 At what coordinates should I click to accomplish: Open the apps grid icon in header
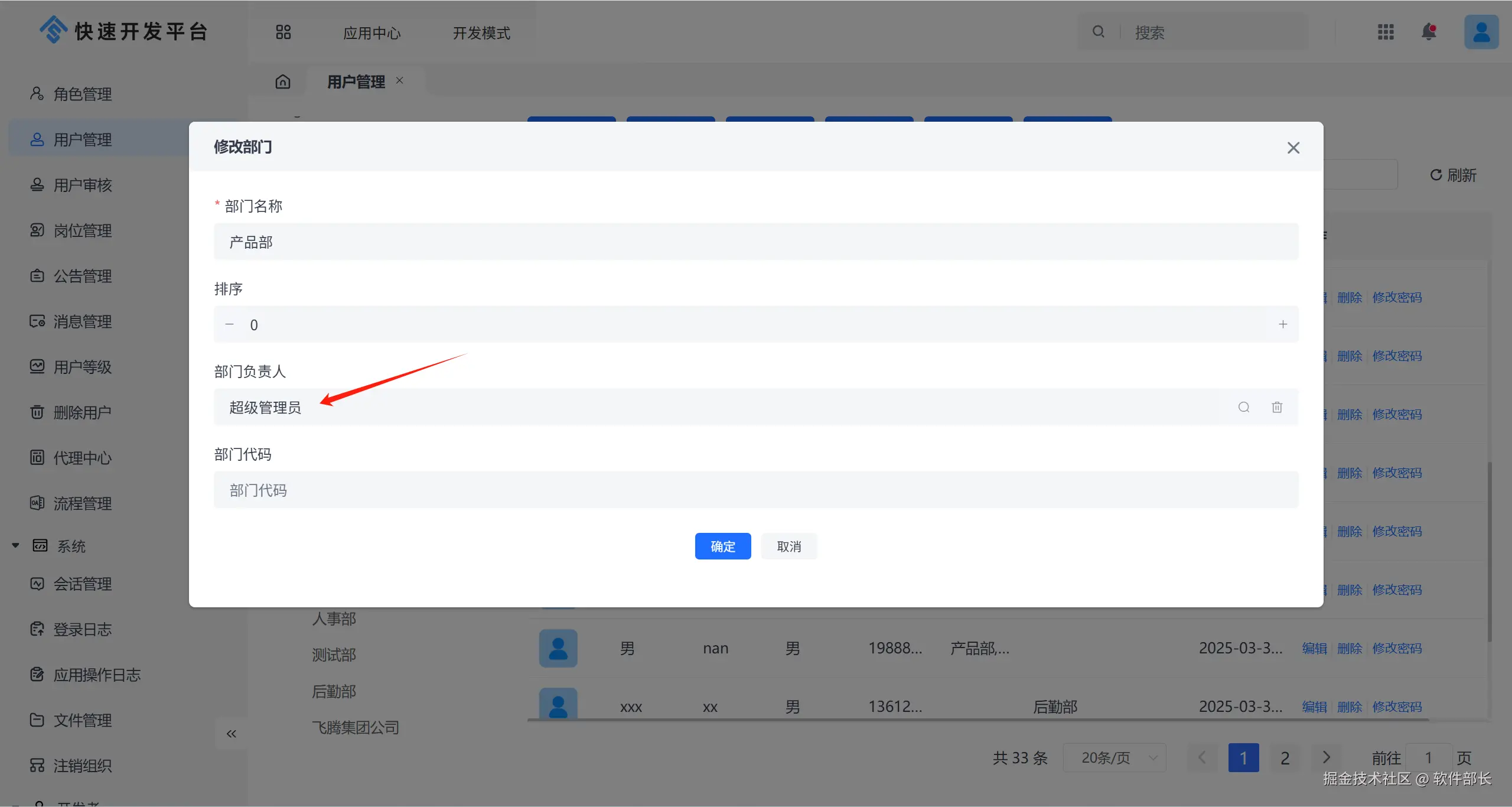pos(1386,32)
